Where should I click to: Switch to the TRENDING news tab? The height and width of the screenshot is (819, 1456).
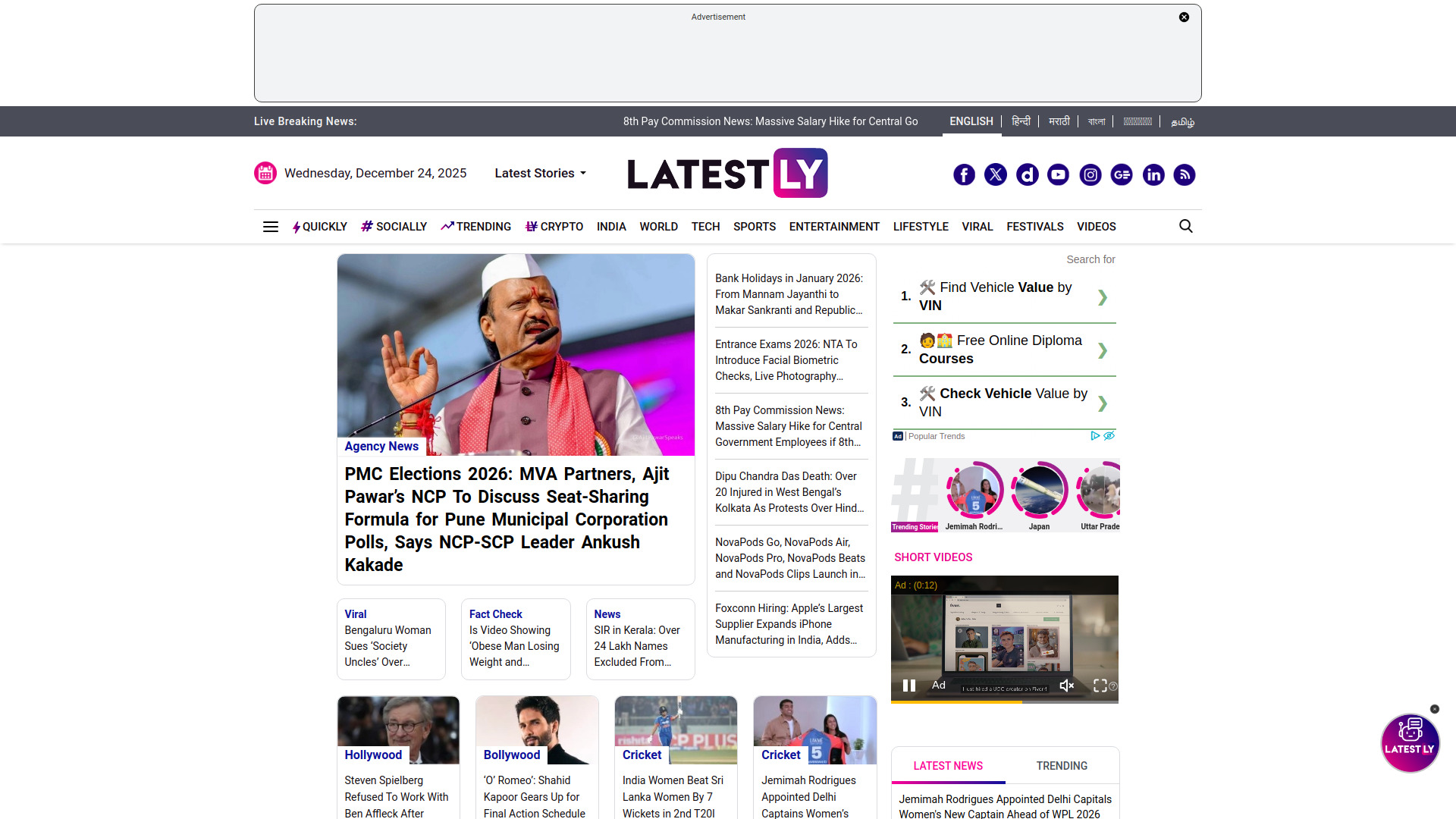1062,766
